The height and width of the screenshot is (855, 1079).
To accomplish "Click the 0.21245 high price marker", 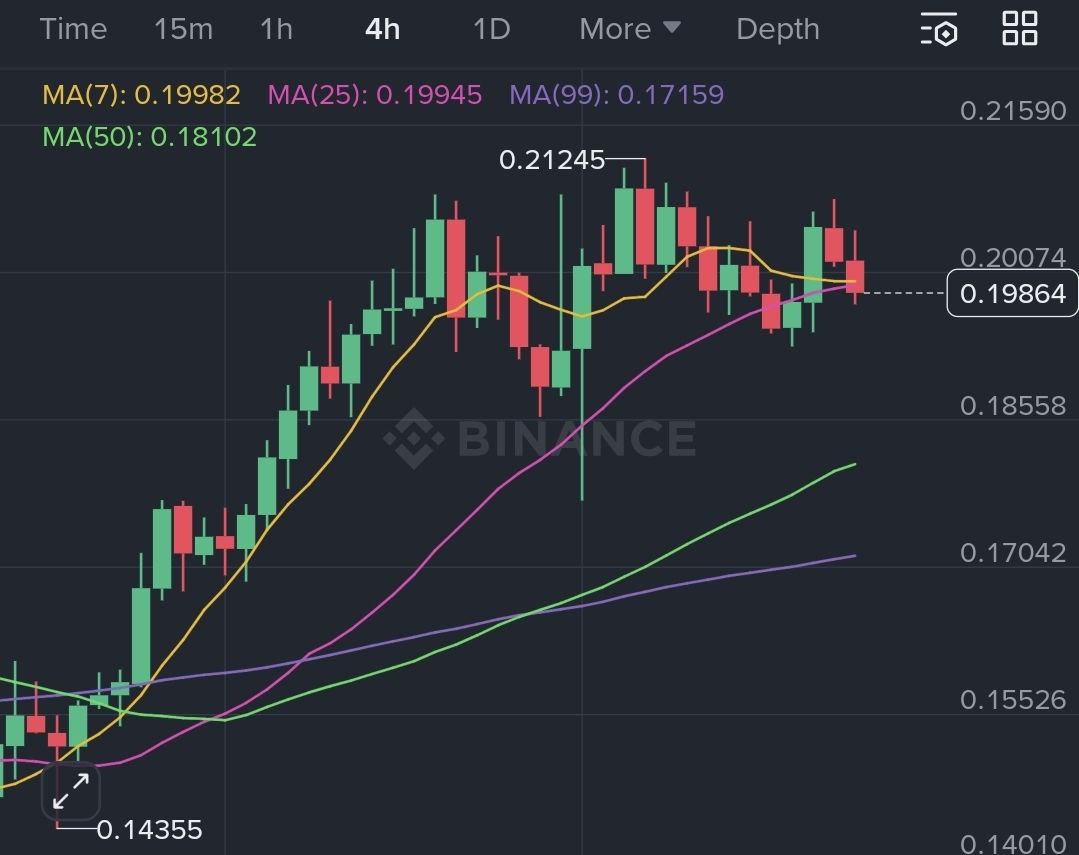I will (552, 160).
